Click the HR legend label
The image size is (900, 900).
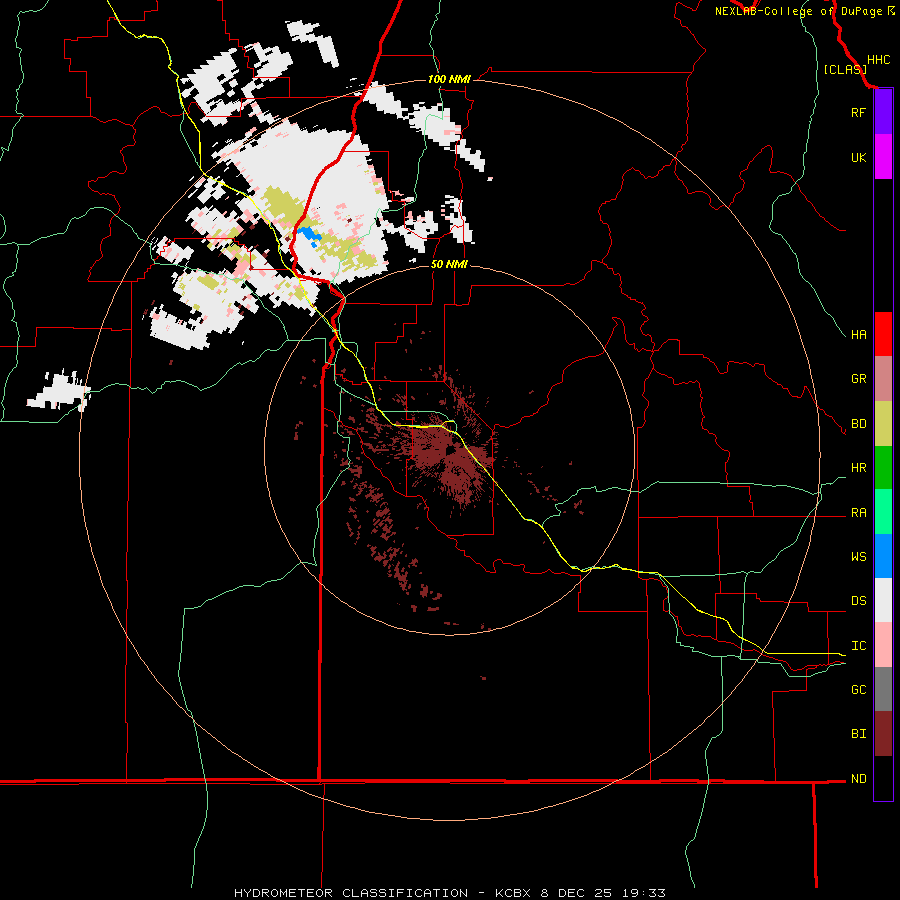(x=858, y=468)
